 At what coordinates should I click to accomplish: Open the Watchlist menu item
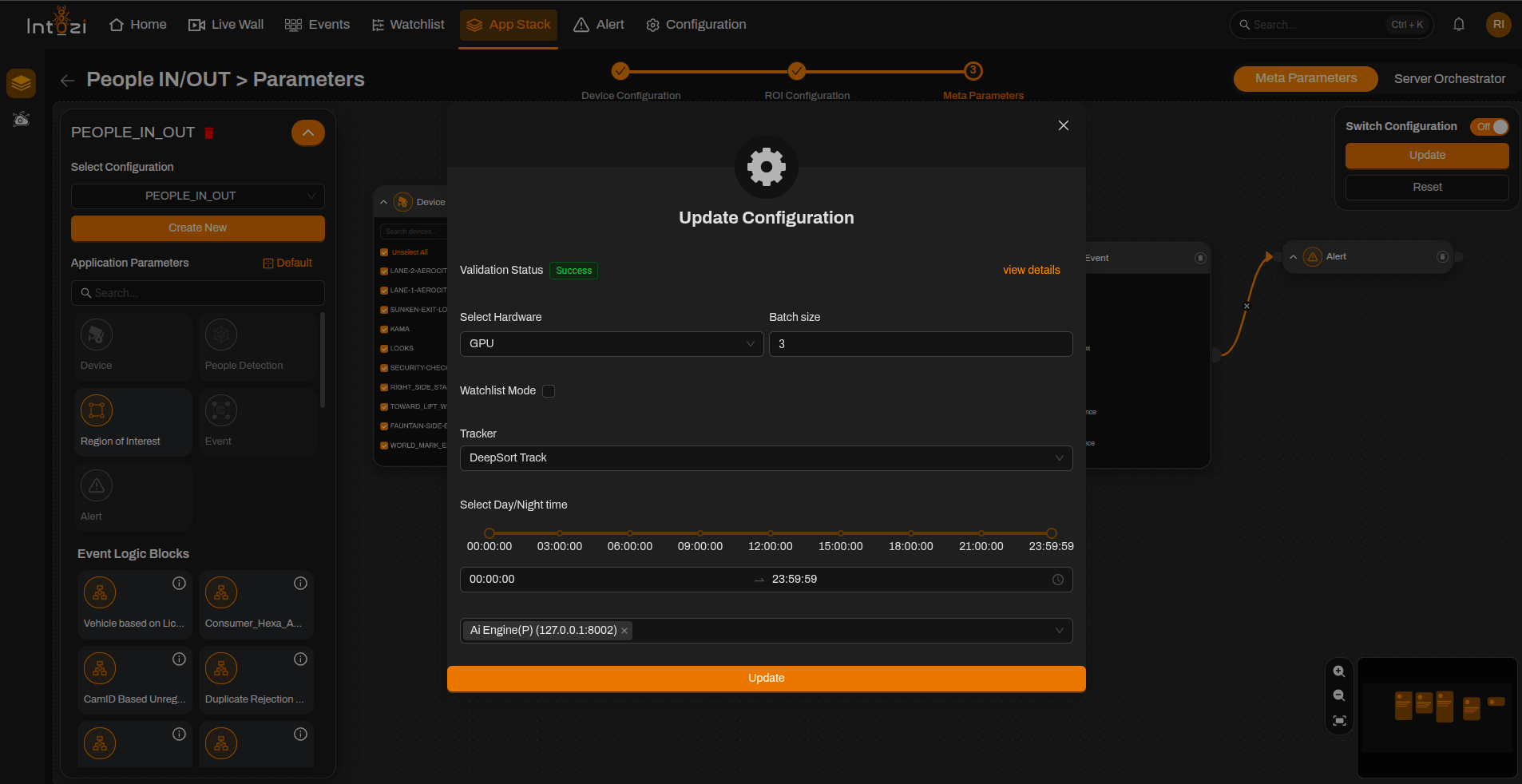408,25
